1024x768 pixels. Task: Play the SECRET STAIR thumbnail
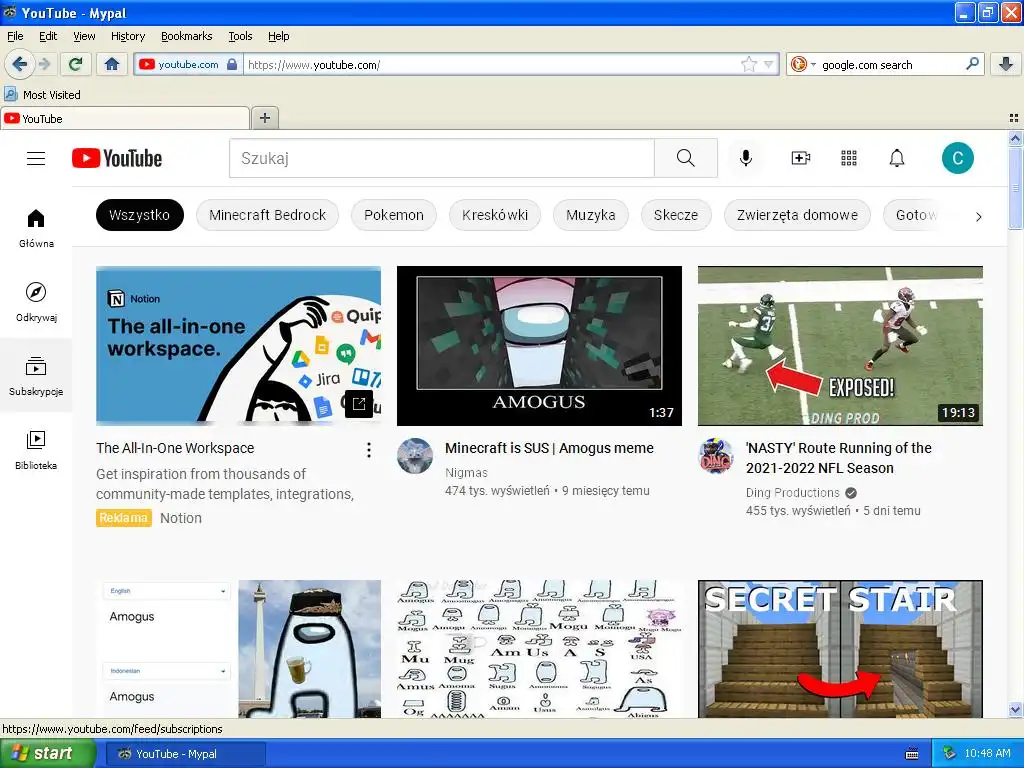pos(840,648)
